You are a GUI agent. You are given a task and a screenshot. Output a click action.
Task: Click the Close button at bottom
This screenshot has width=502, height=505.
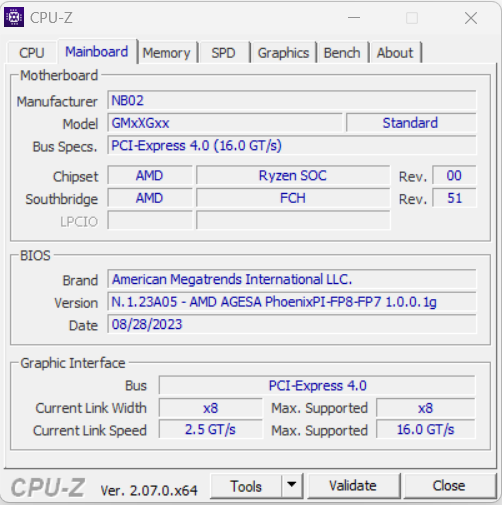click(x=449, y=486)
